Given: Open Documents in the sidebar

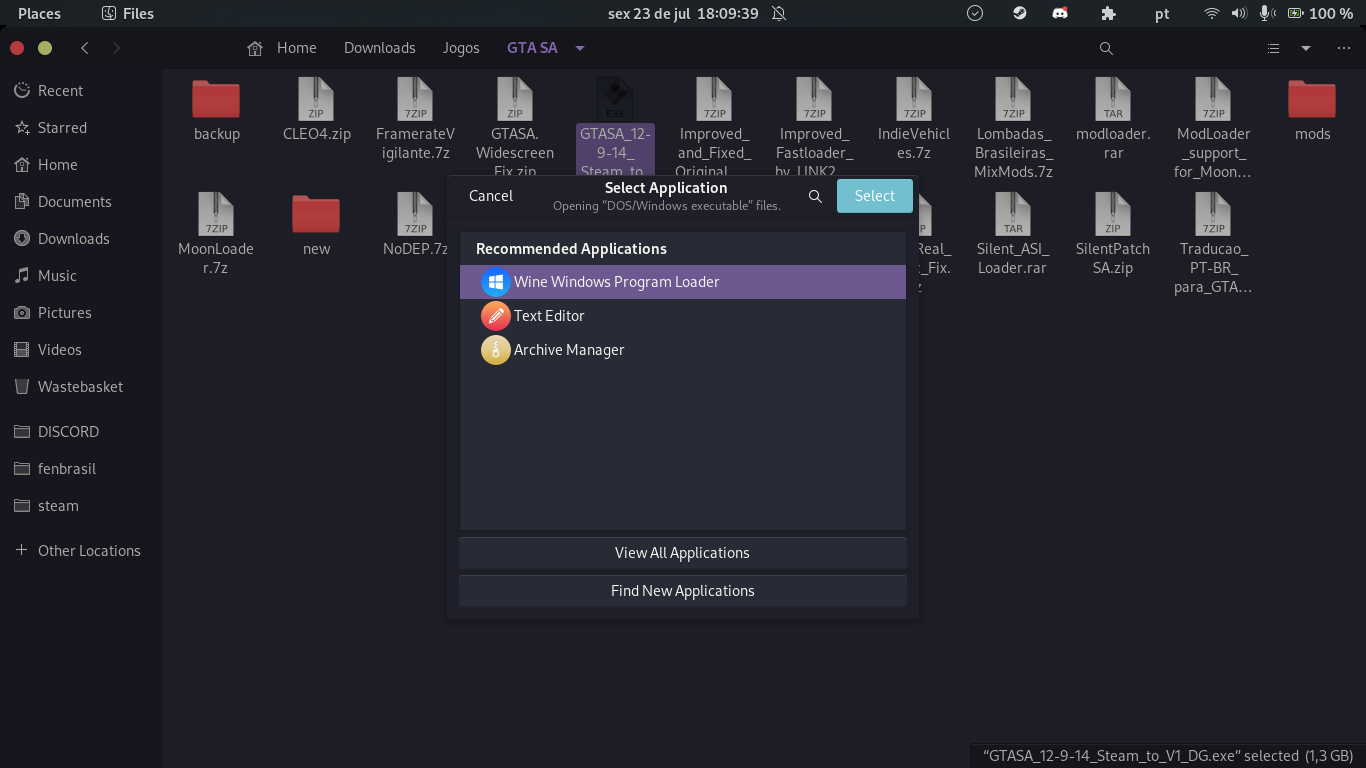Looking at the screenshot, I should [81, 202].
